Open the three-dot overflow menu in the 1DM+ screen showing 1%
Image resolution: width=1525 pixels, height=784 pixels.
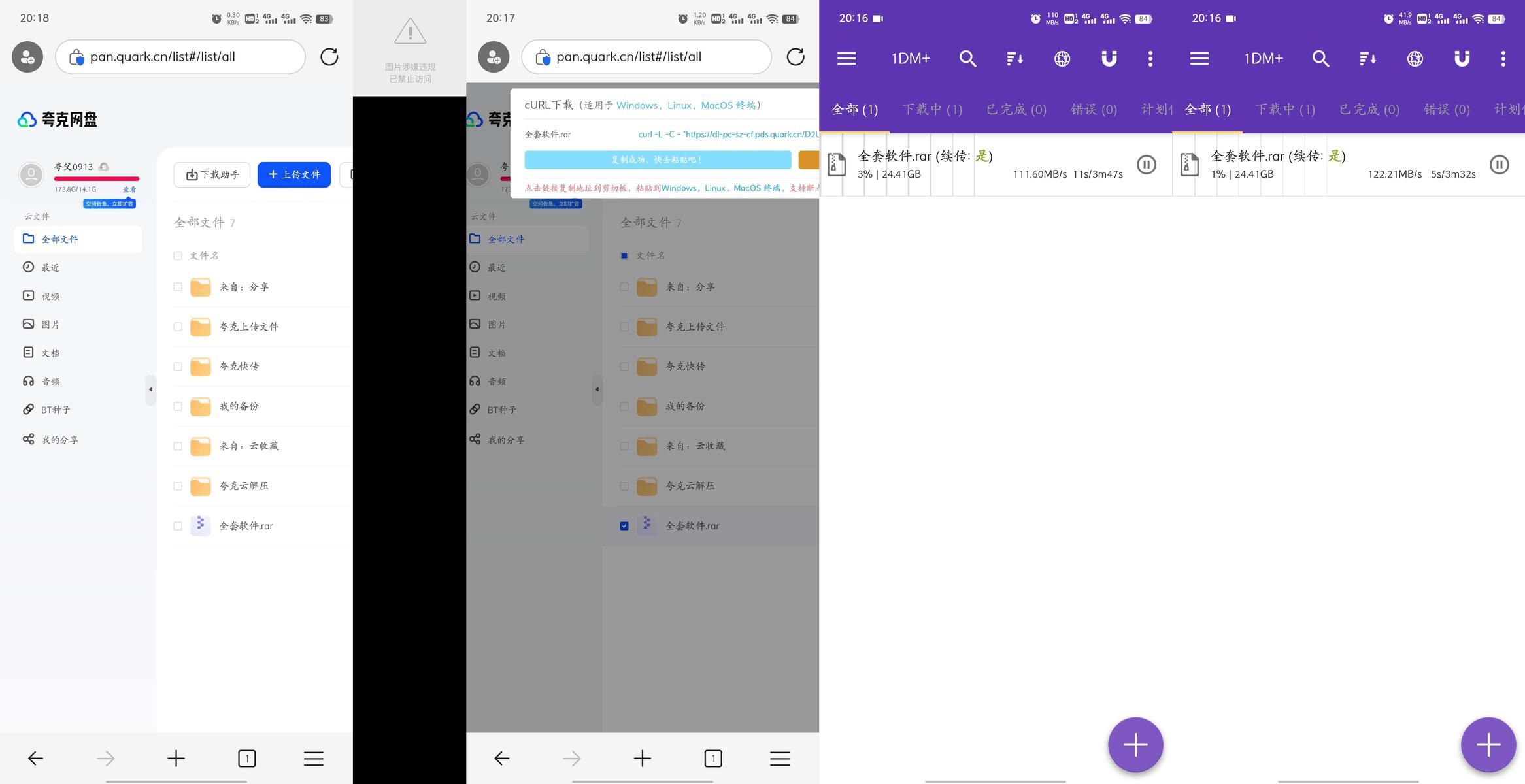[1503, 59]
